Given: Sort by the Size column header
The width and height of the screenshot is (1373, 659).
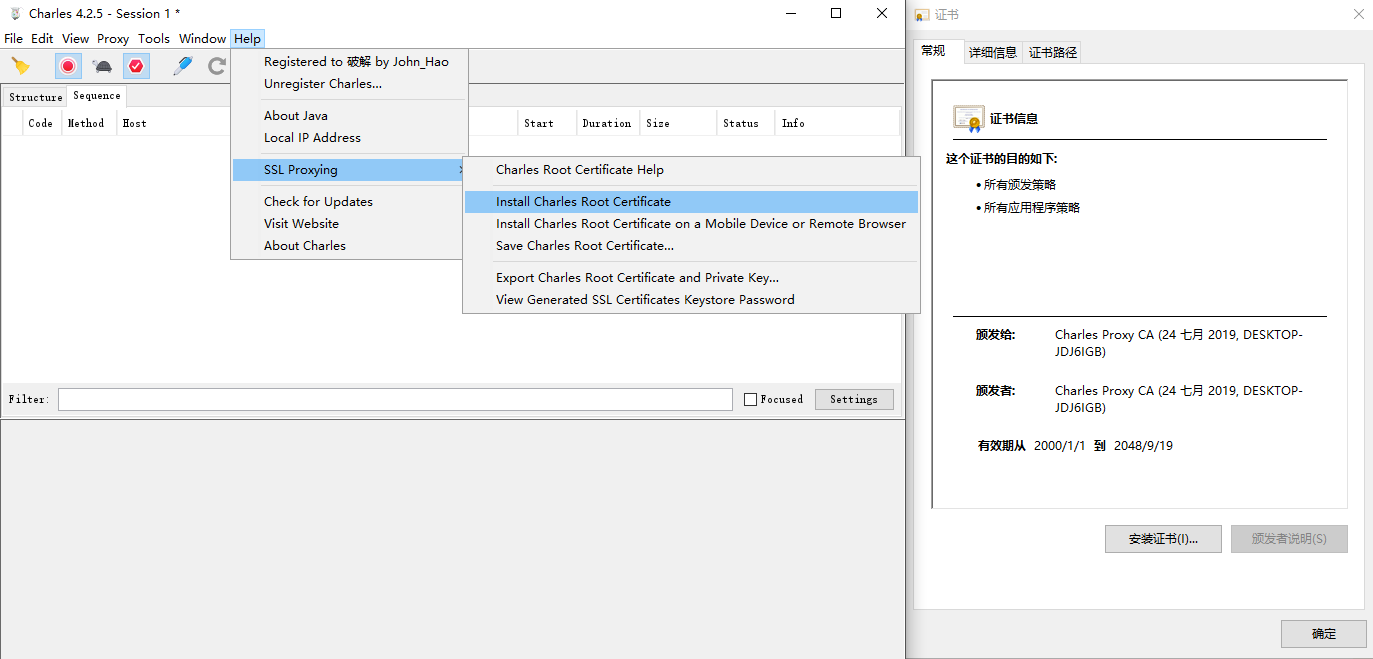Looking at the screenshot, I should click(x=679, y=123).
